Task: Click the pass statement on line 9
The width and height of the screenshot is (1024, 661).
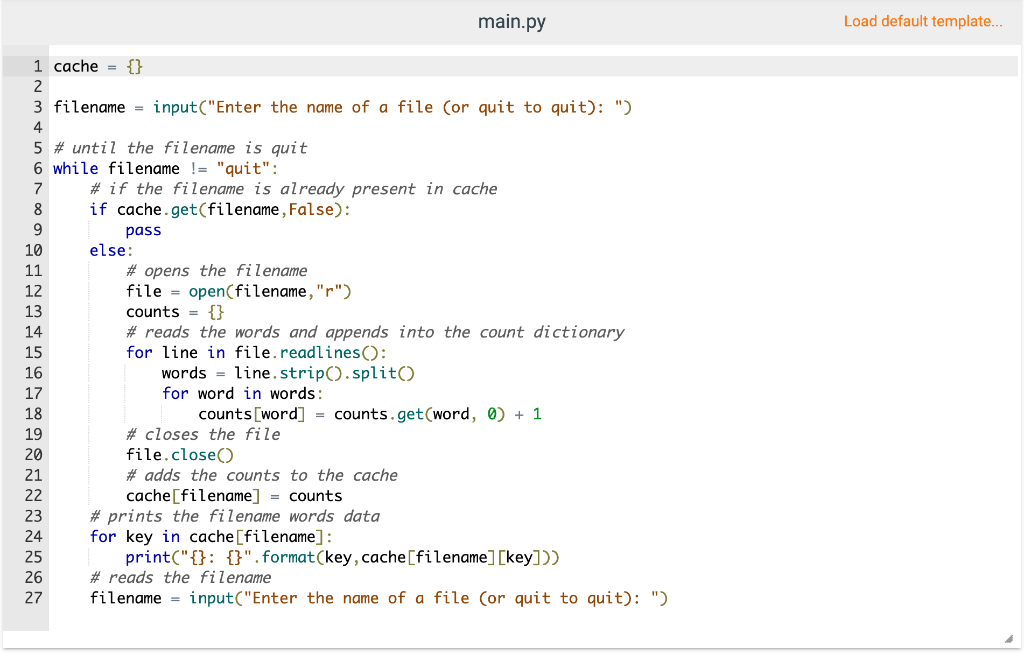Action: 142,229
